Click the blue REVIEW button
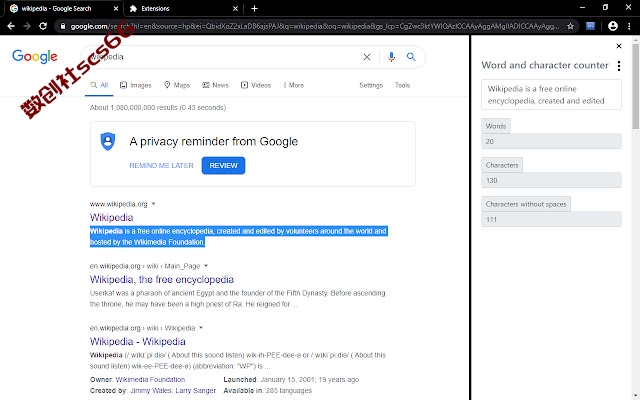Image resolution: width=640 pixels, height=400 pixels. pos(223,165)
